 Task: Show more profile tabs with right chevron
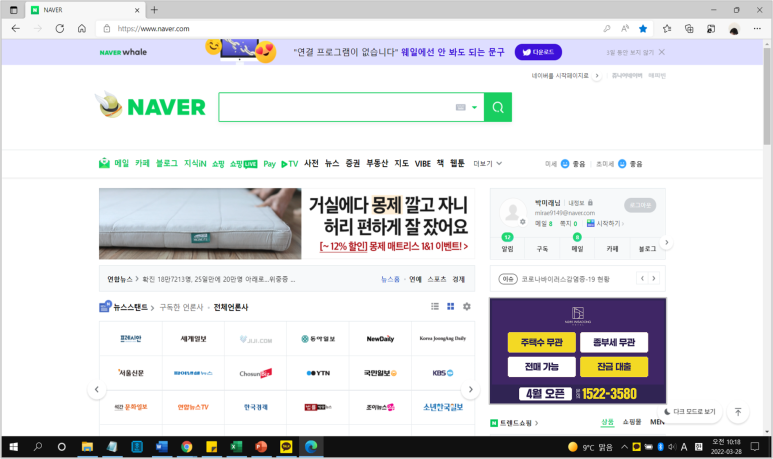pyautogui.click(x=667, y=242)
